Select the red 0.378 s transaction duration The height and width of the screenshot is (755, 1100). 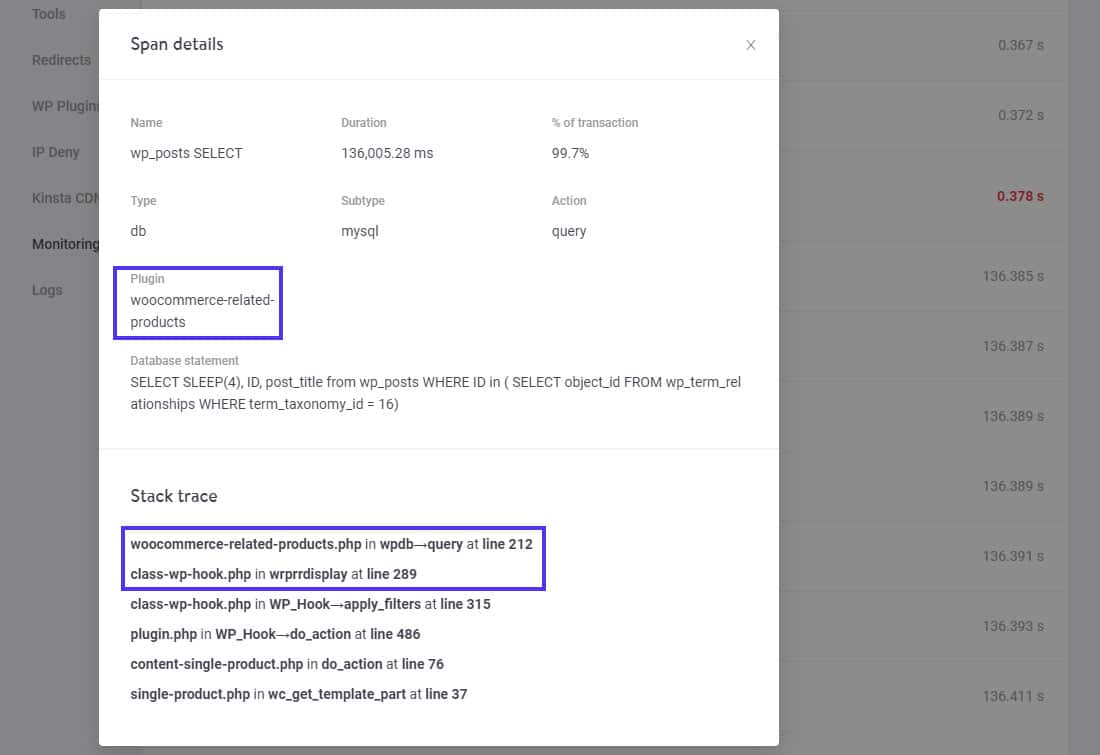coord(1019,196)
